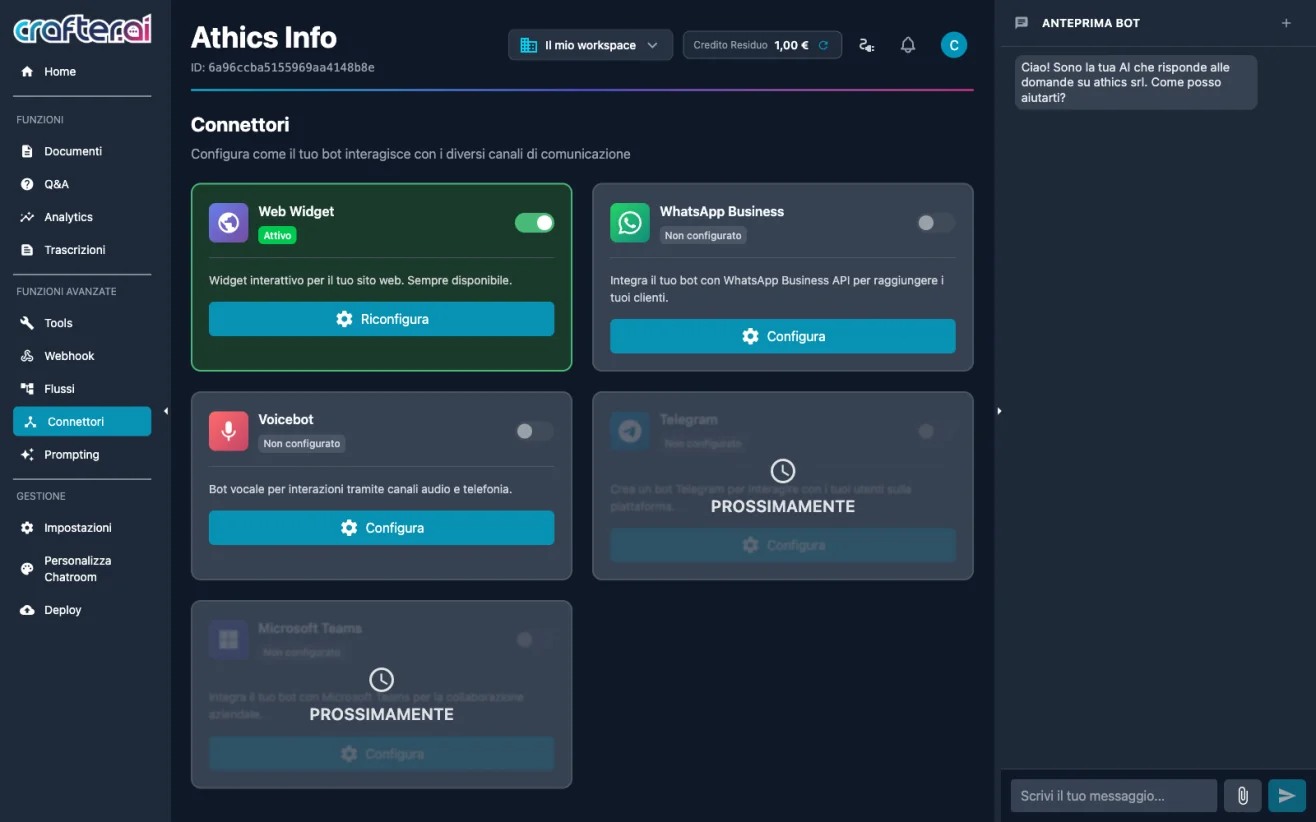This screenshot has height=822, width=1316.
Task: Focus the Scrivi il tuo messaggio field
Action: click(1114, 796)
